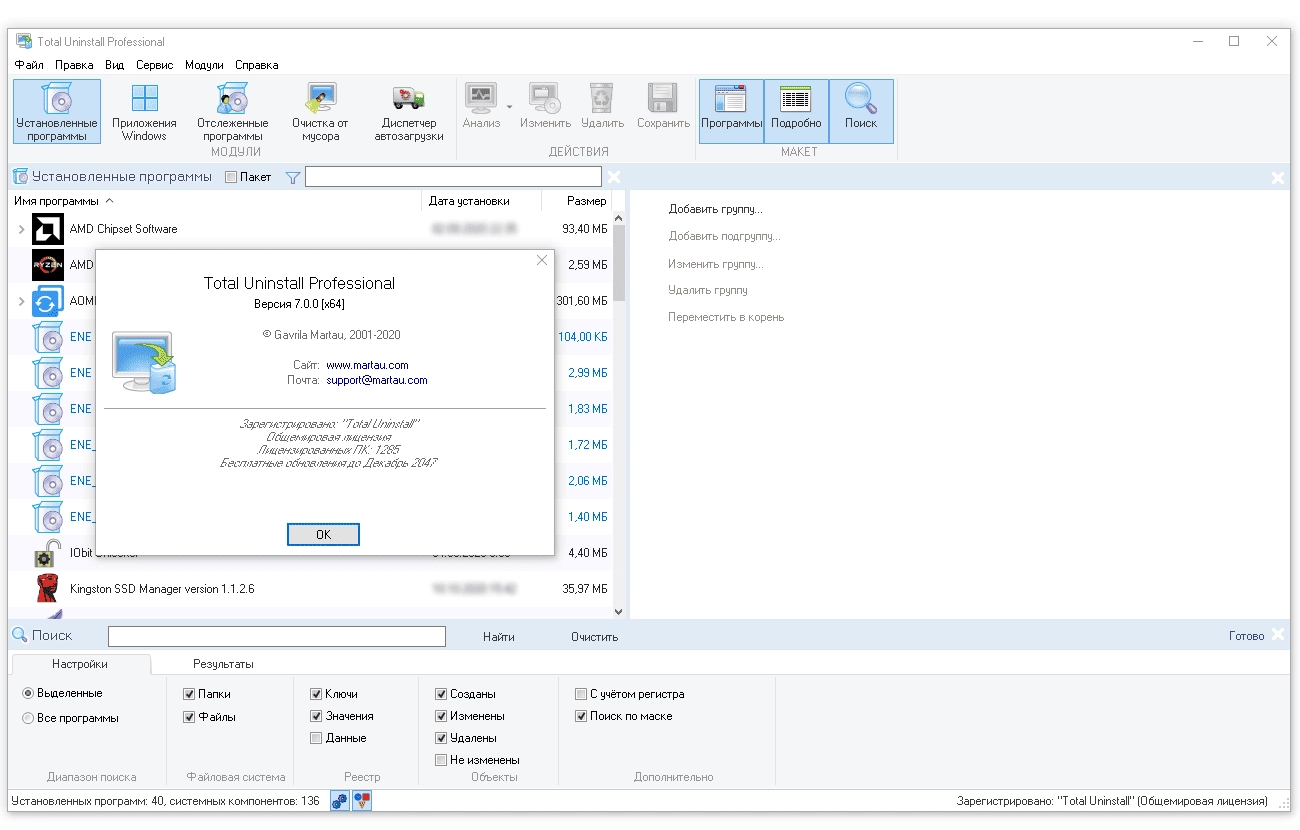Toggle the Программы layout button
The height and width of the screenshot is (830, 1300).
731,111
